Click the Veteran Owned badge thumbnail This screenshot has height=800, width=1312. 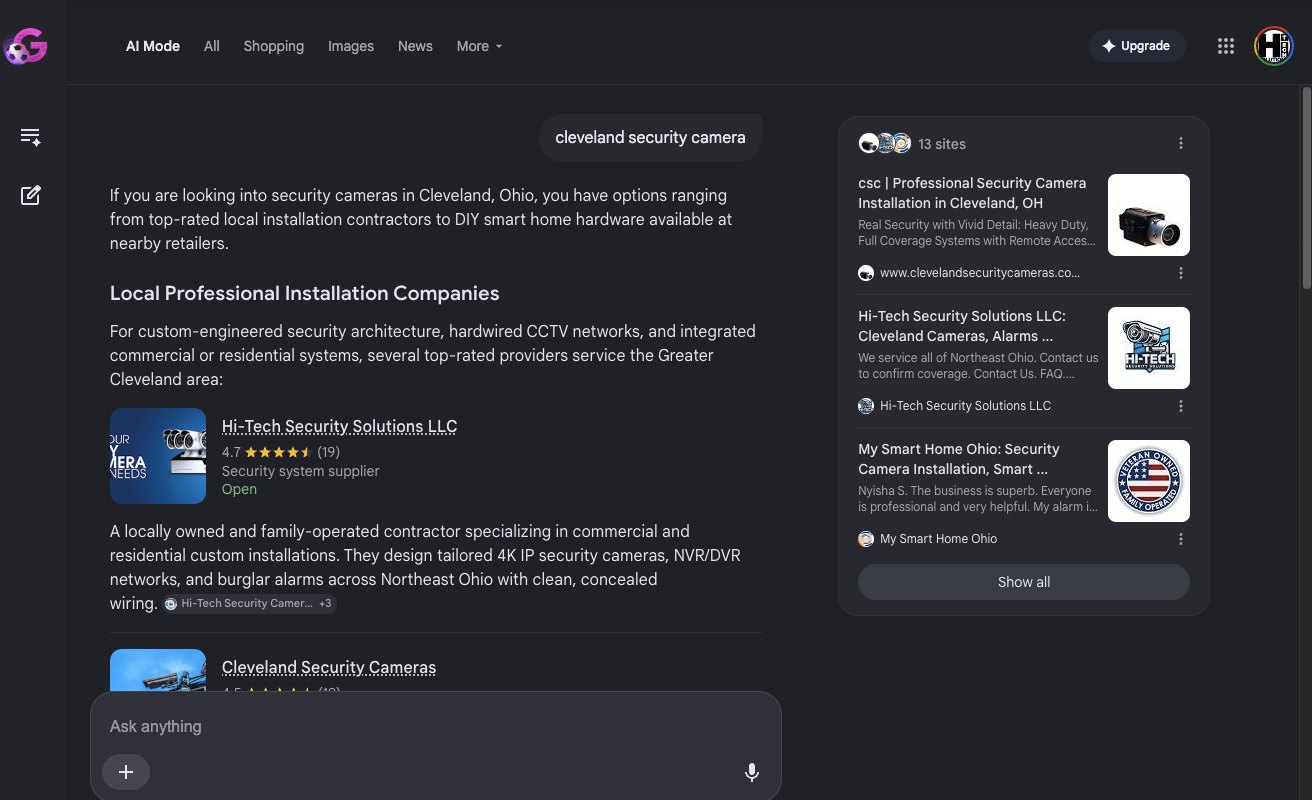coord(1149,481)
